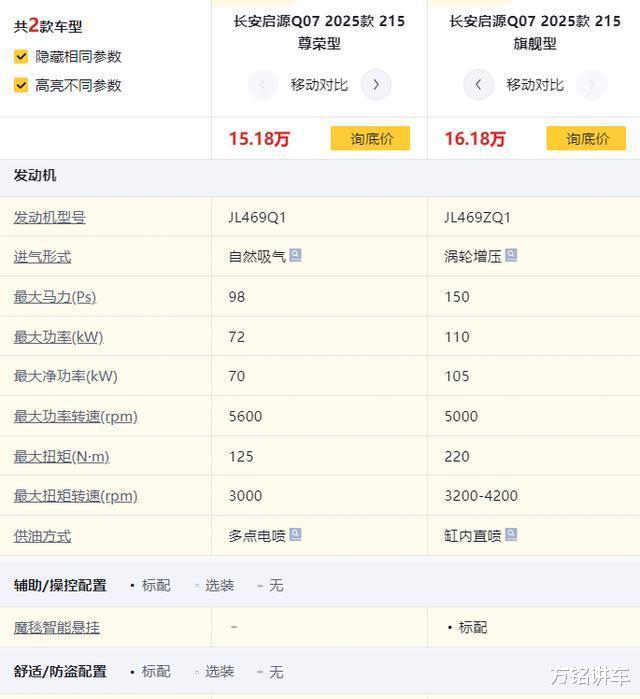This screenshot has height=699, width=640.
Task: Click info icon next to 多点电喷
Action: point(295,534)
